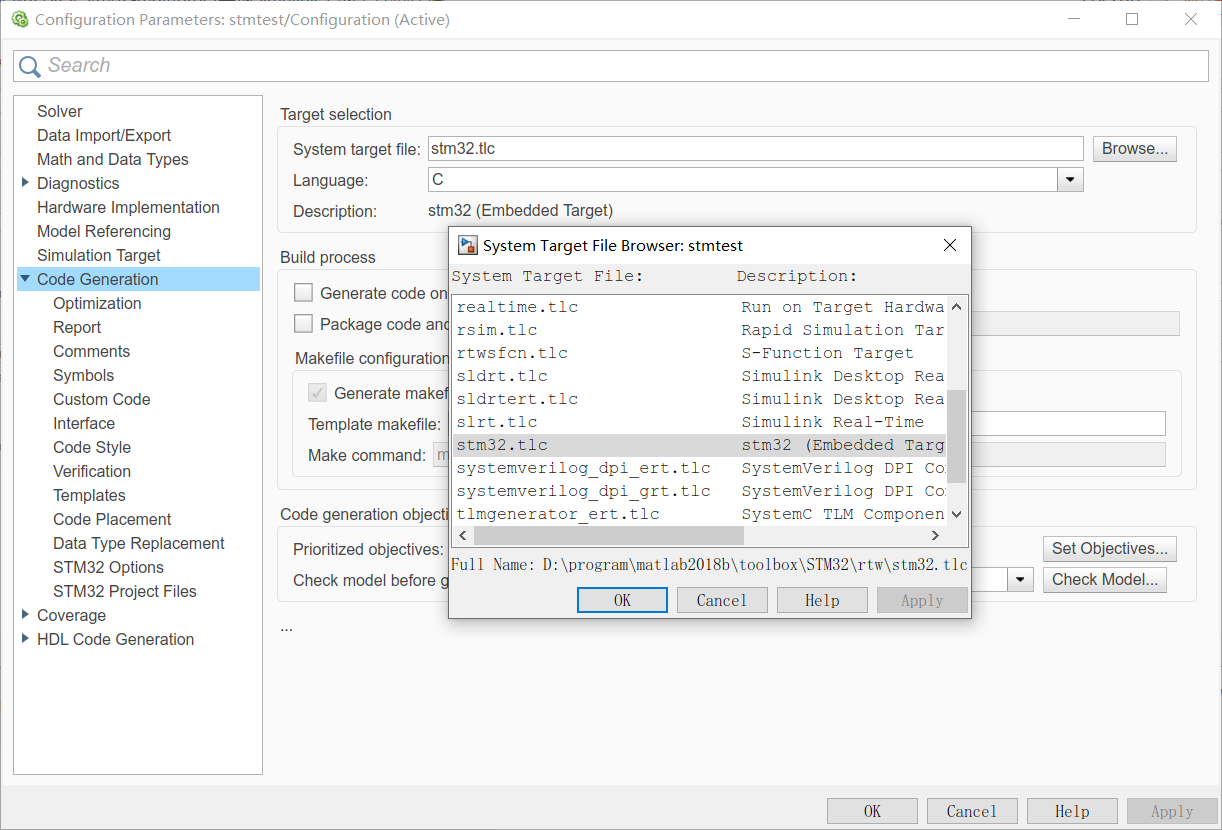This screenshot has height=830, width=1222.
Task: Click the Set Objectives button
Action: (x=1109, y=548)
